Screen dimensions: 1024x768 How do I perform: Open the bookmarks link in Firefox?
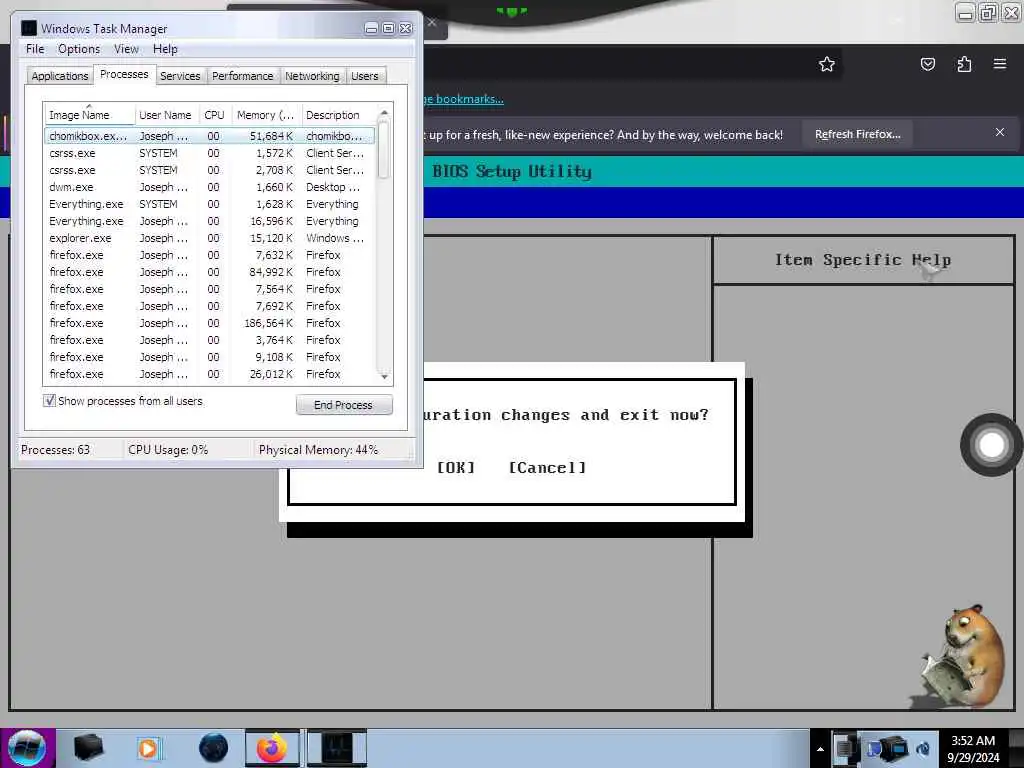[x=463, y=99]
